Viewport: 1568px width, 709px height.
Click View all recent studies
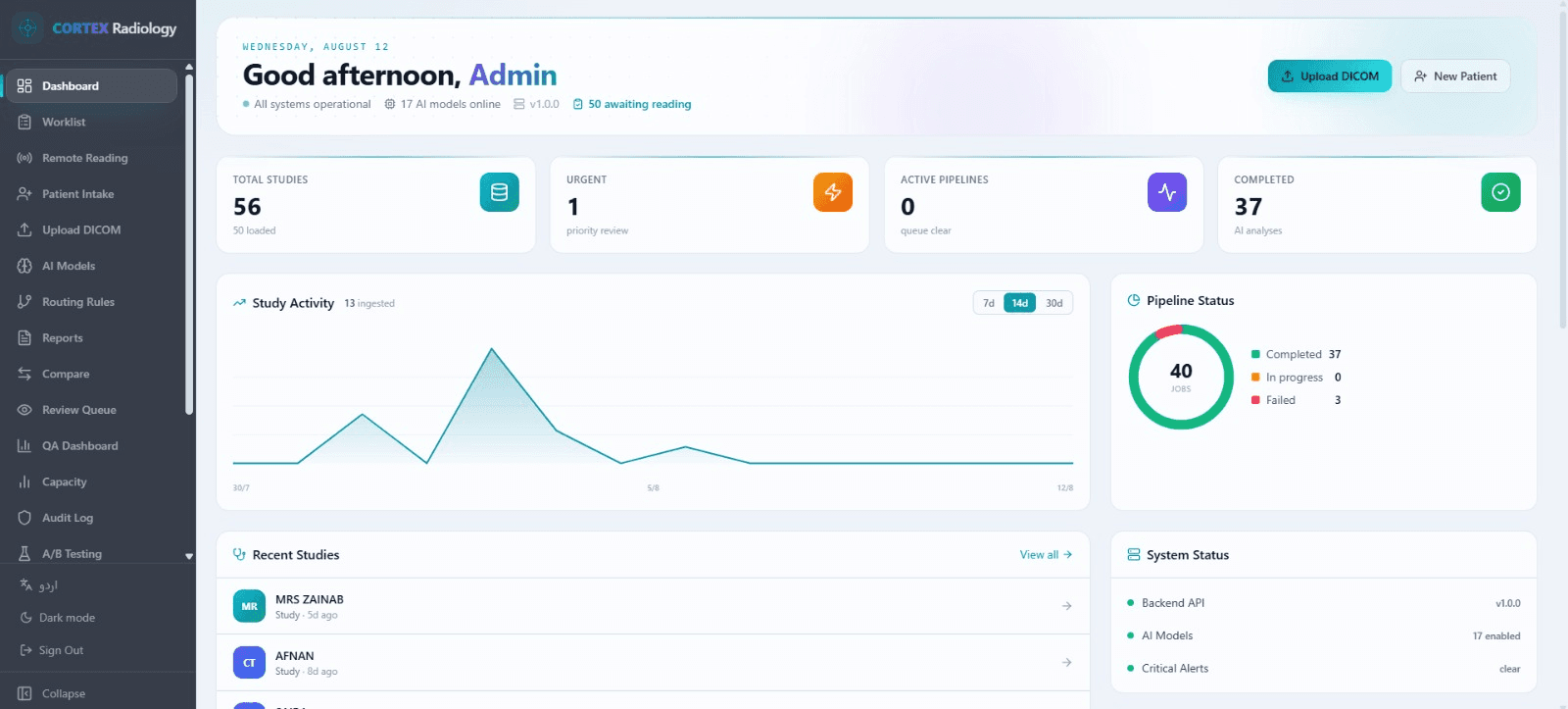[1046, 555]
